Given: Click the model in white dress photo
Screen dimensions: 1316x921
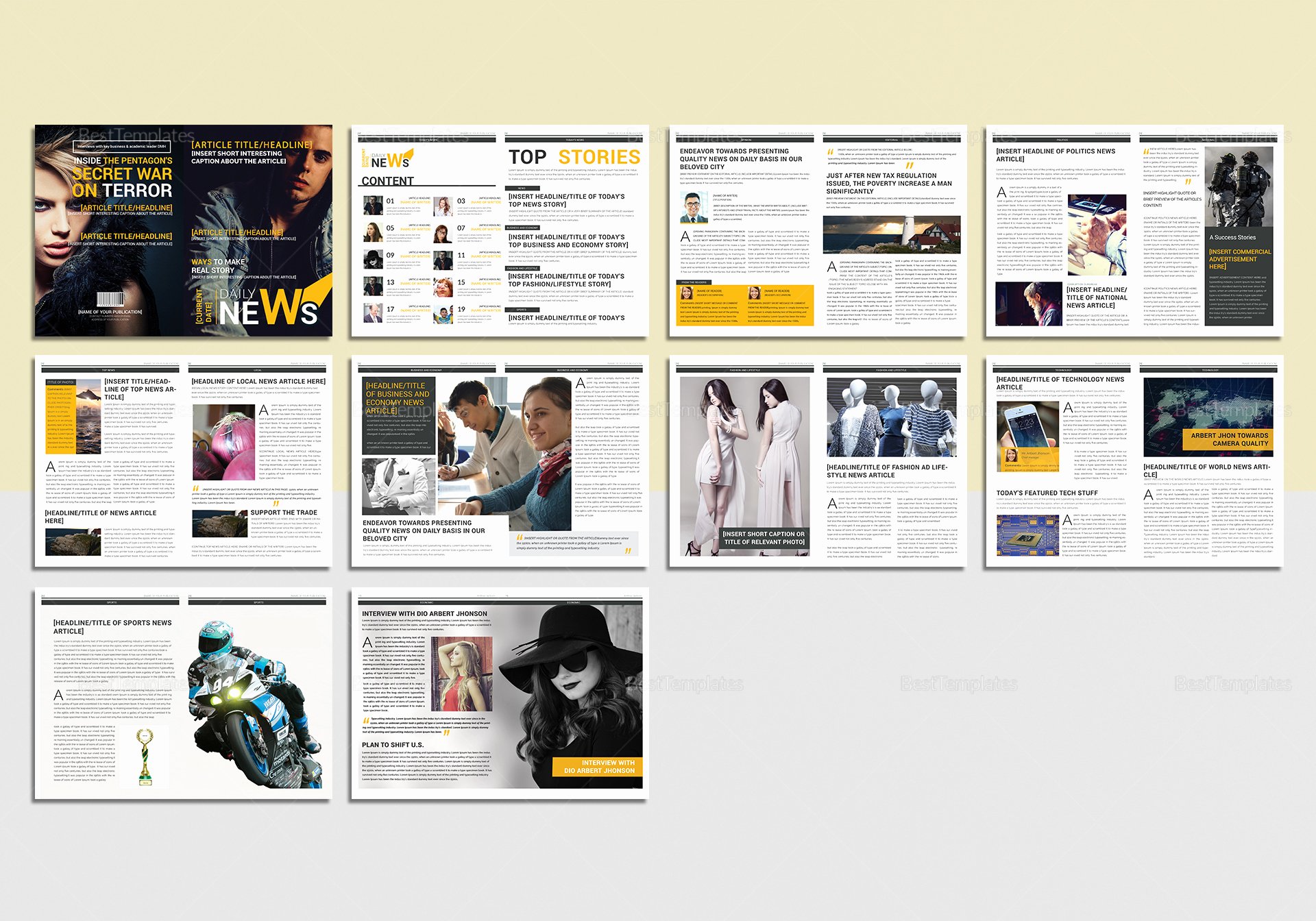Looking at the screenshot, I should pyautogui.click(x=743, y=466).
